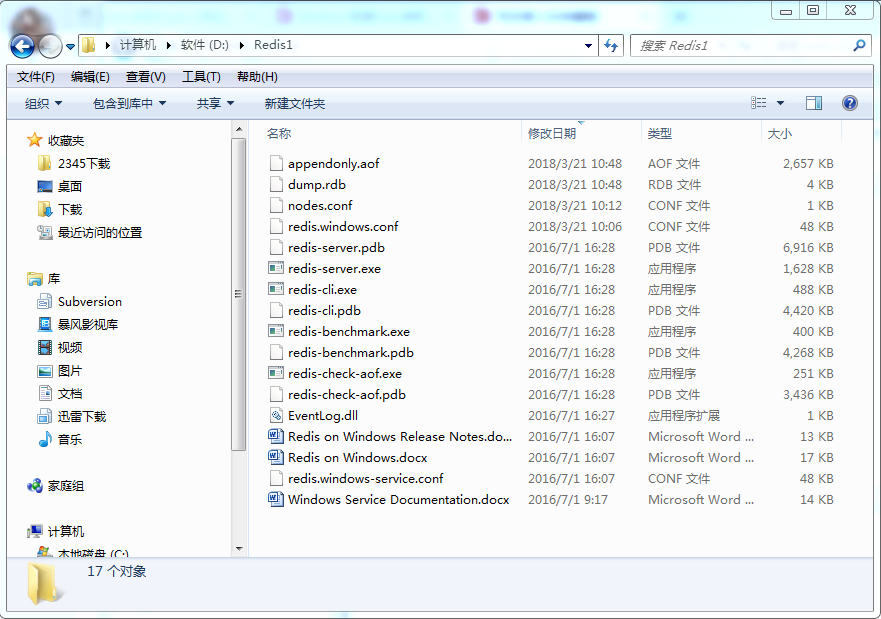Click the search magnifier icon
The height and width of the screenshot is (619, 881).
tap(859, 45)
